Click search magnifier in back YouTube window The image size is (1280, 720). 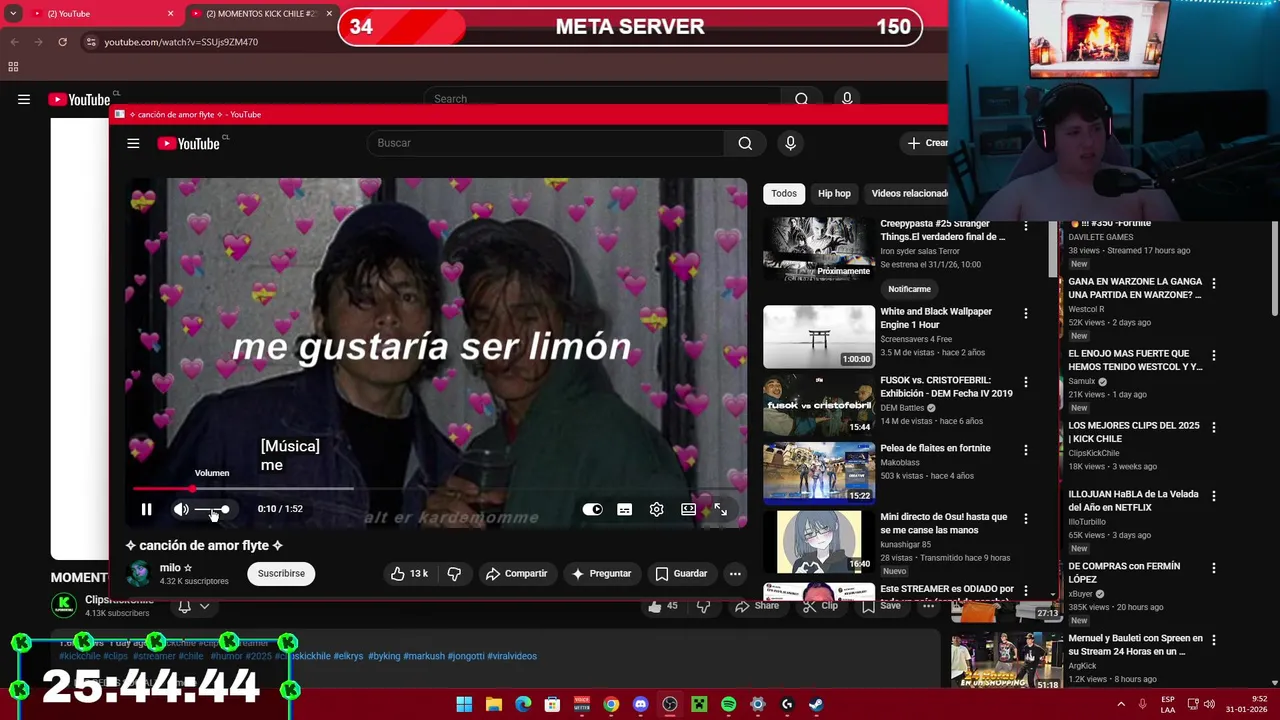[x=801, y=99]
